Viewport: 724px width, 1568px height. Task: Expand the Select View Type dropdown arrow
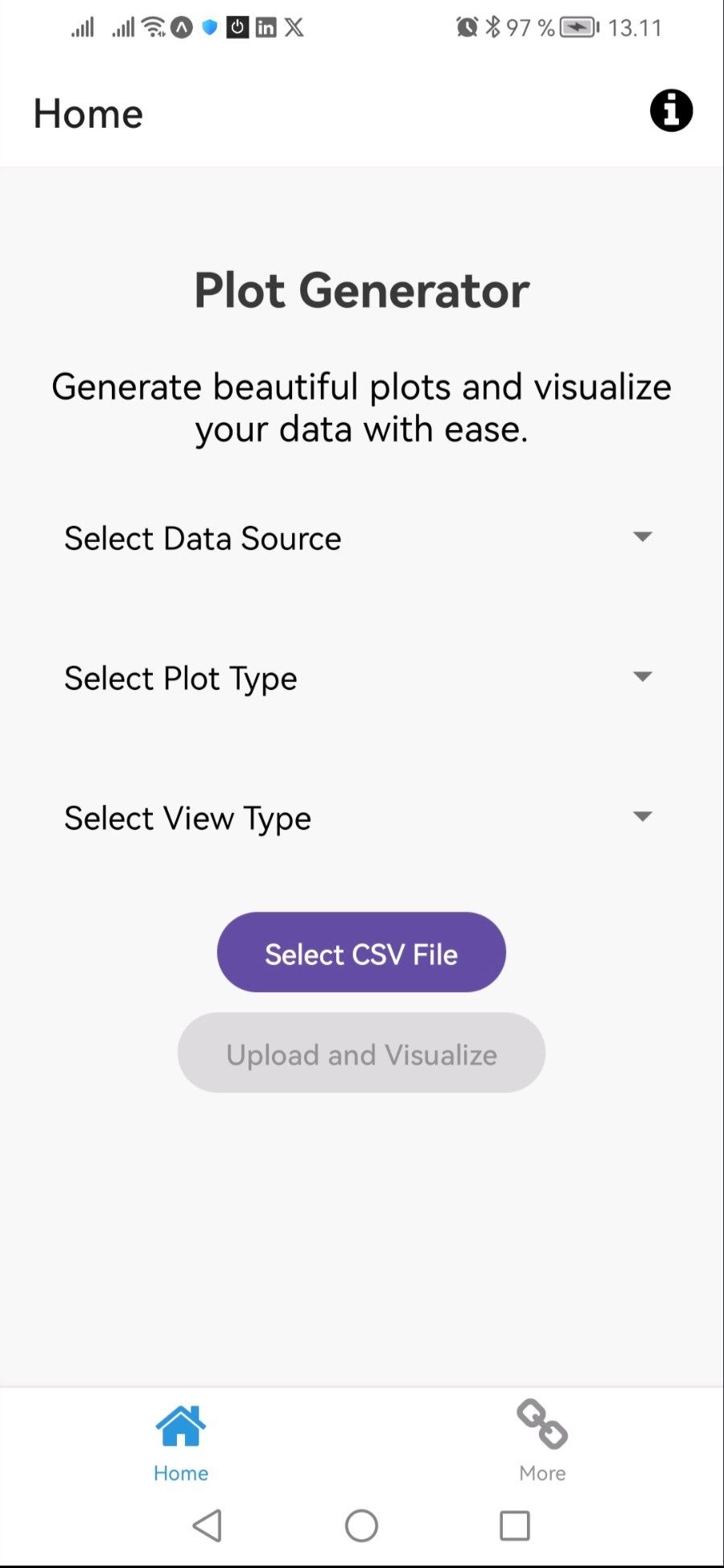coord(642,816)
